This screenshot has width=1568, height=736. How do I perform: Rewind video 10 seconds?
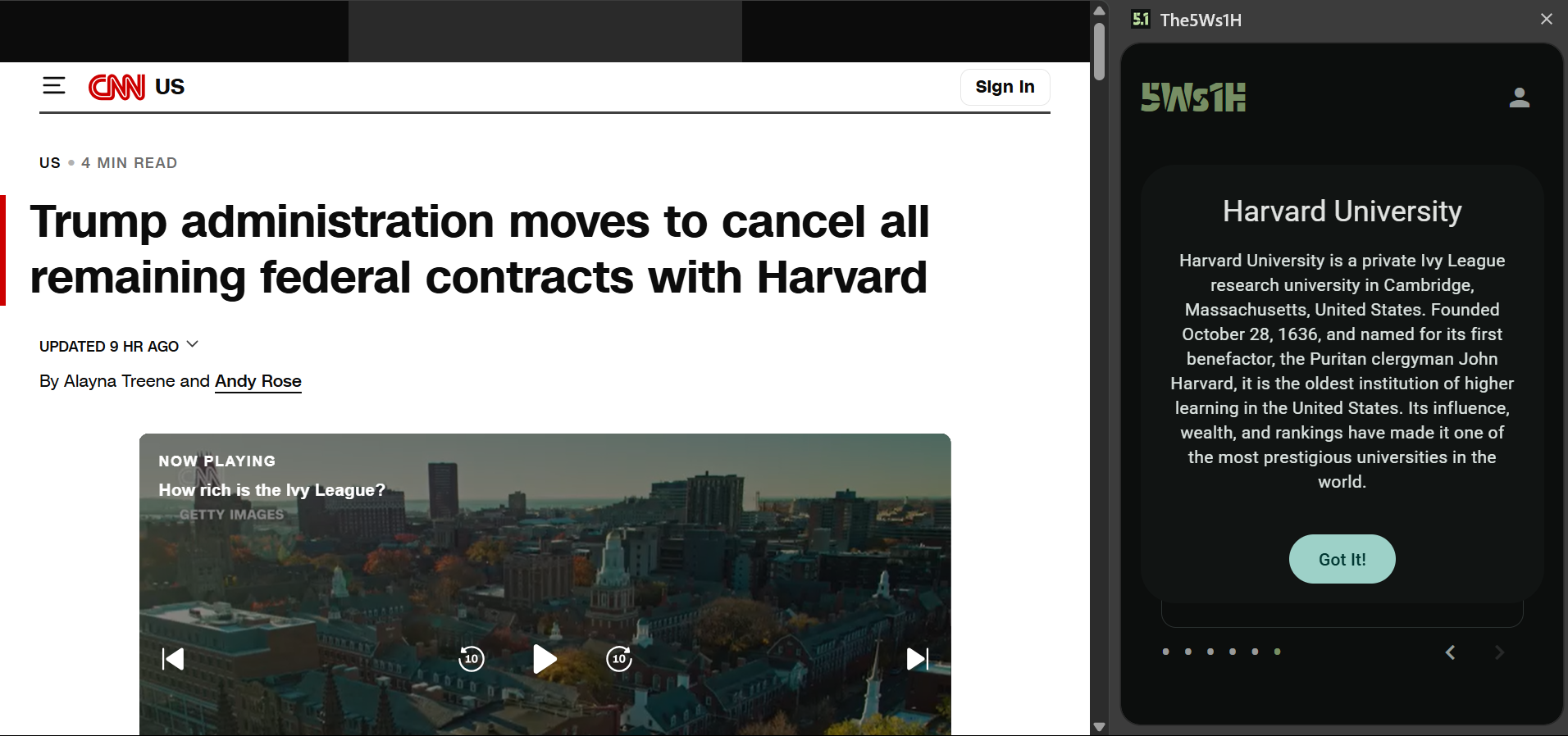coord(472,659)
